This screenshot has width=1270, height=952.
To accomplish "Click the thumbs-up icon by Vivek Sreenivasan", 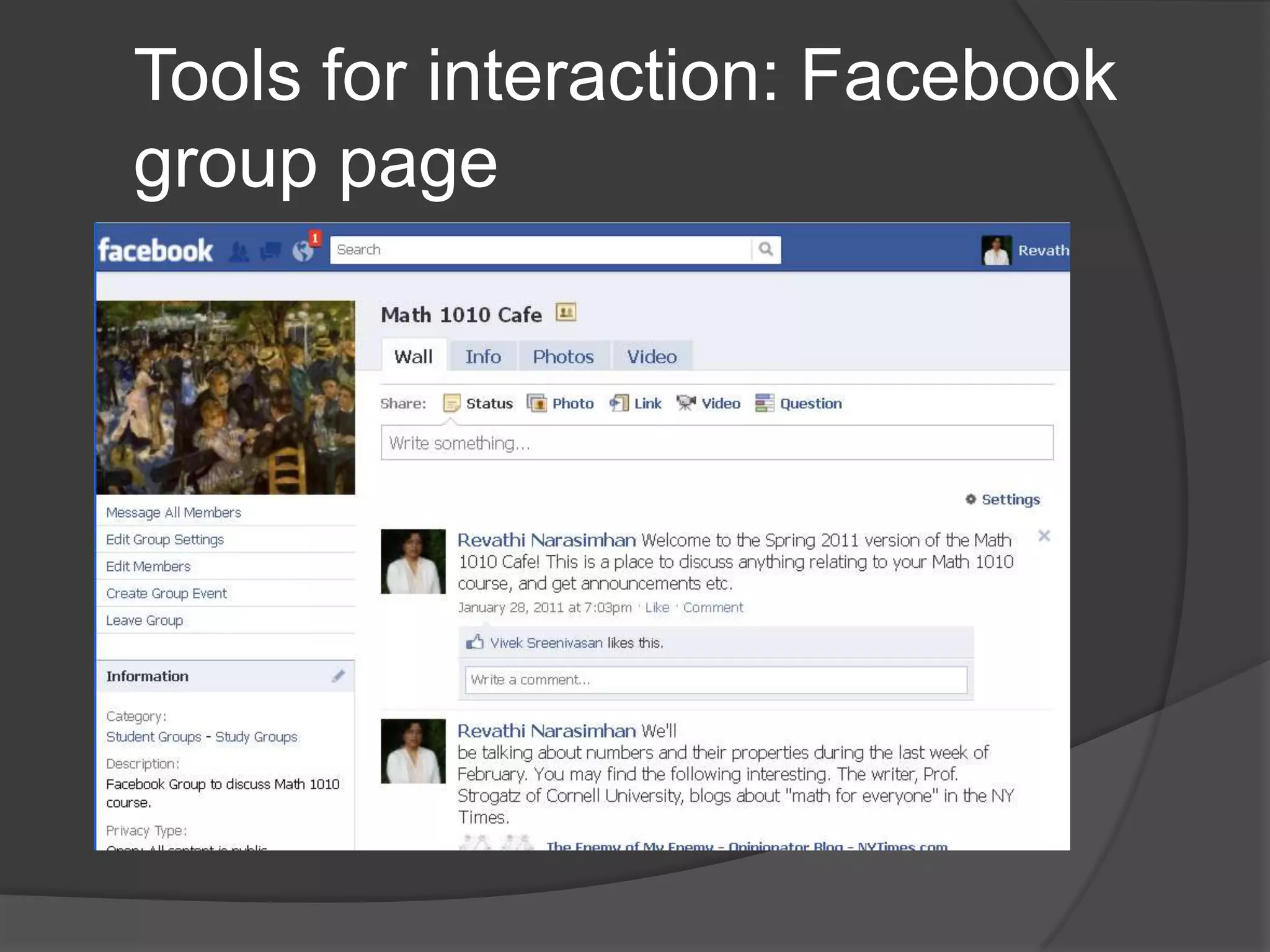I will click(475, 641).
